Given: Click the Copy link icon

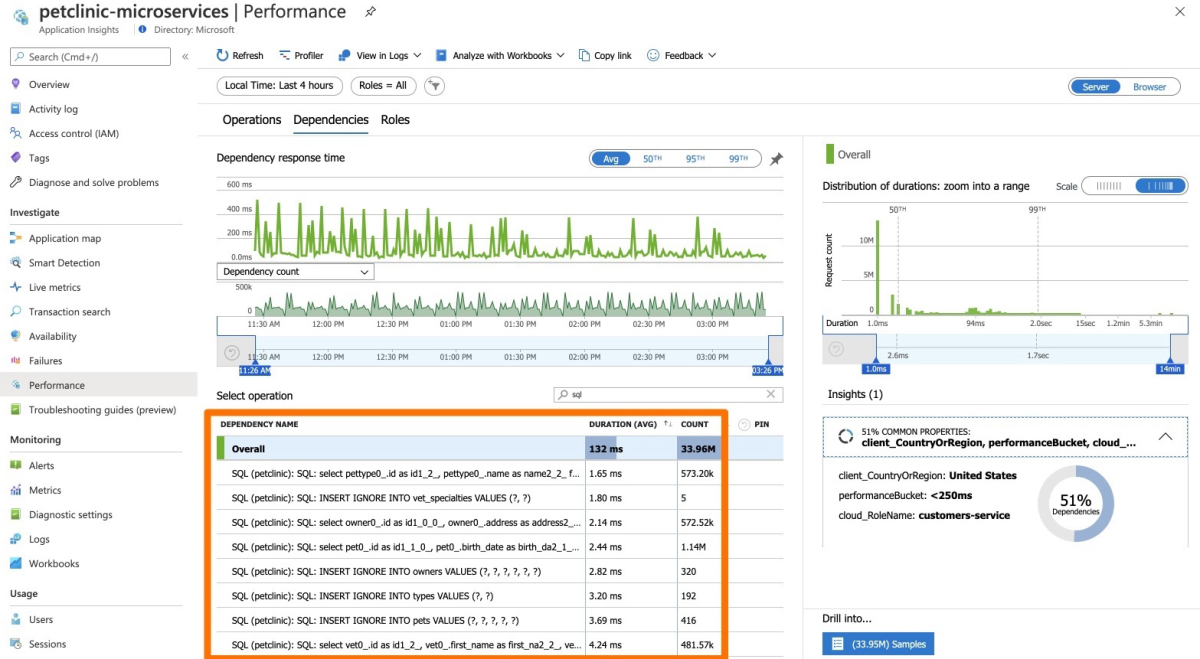Looking at the screenshot, I should [585, 56].
